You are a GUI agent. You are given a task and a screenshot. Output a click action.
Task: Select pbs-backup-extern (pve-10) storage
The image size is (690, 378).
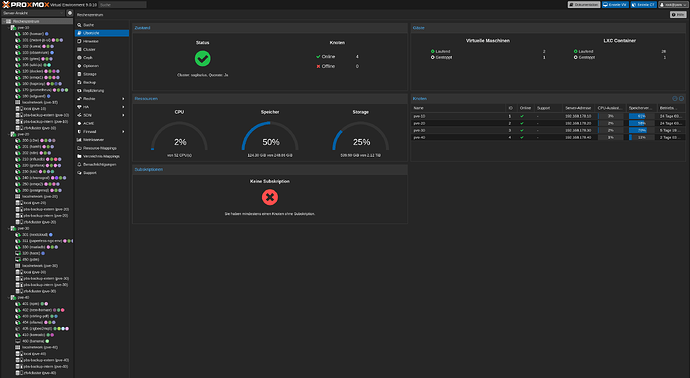pyautogui.click(x=46, y=115)
